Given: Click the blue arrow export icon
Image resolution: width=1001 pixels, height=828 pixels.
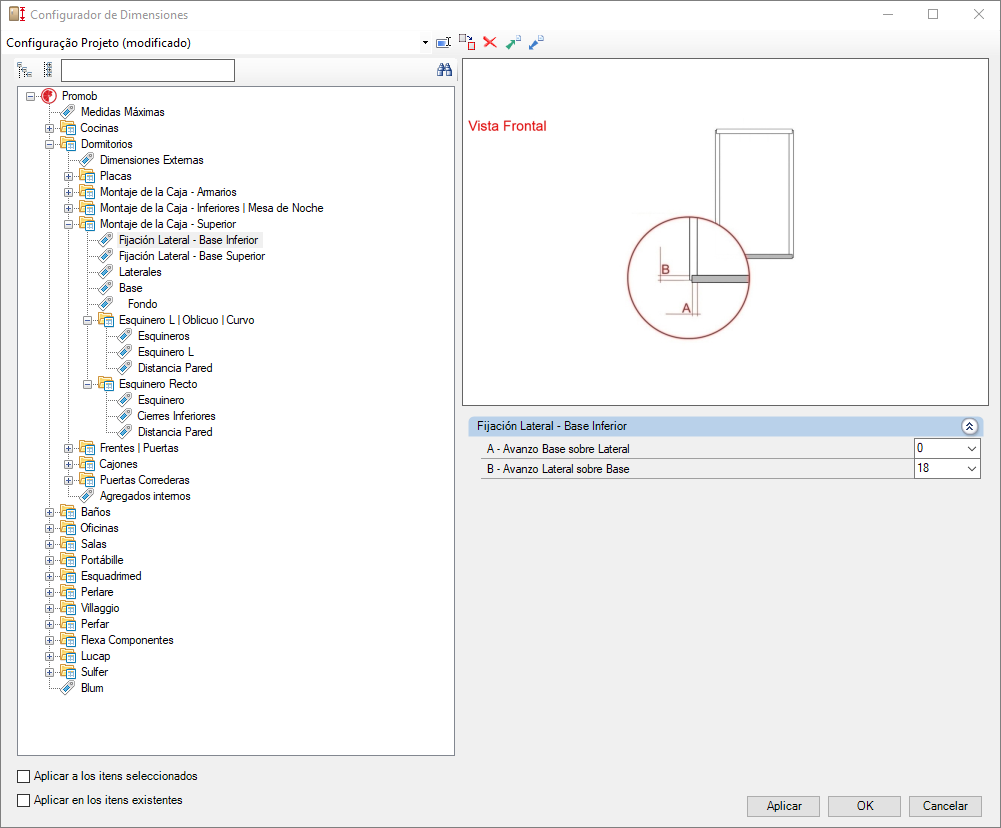Looking at the screenshot, I should point(536,42).
